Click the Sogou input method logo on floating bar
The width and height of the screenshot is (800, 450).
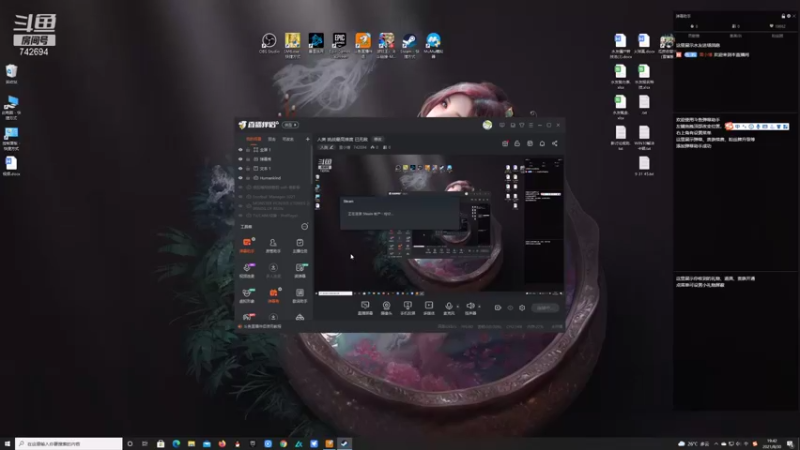click(729, 126)
